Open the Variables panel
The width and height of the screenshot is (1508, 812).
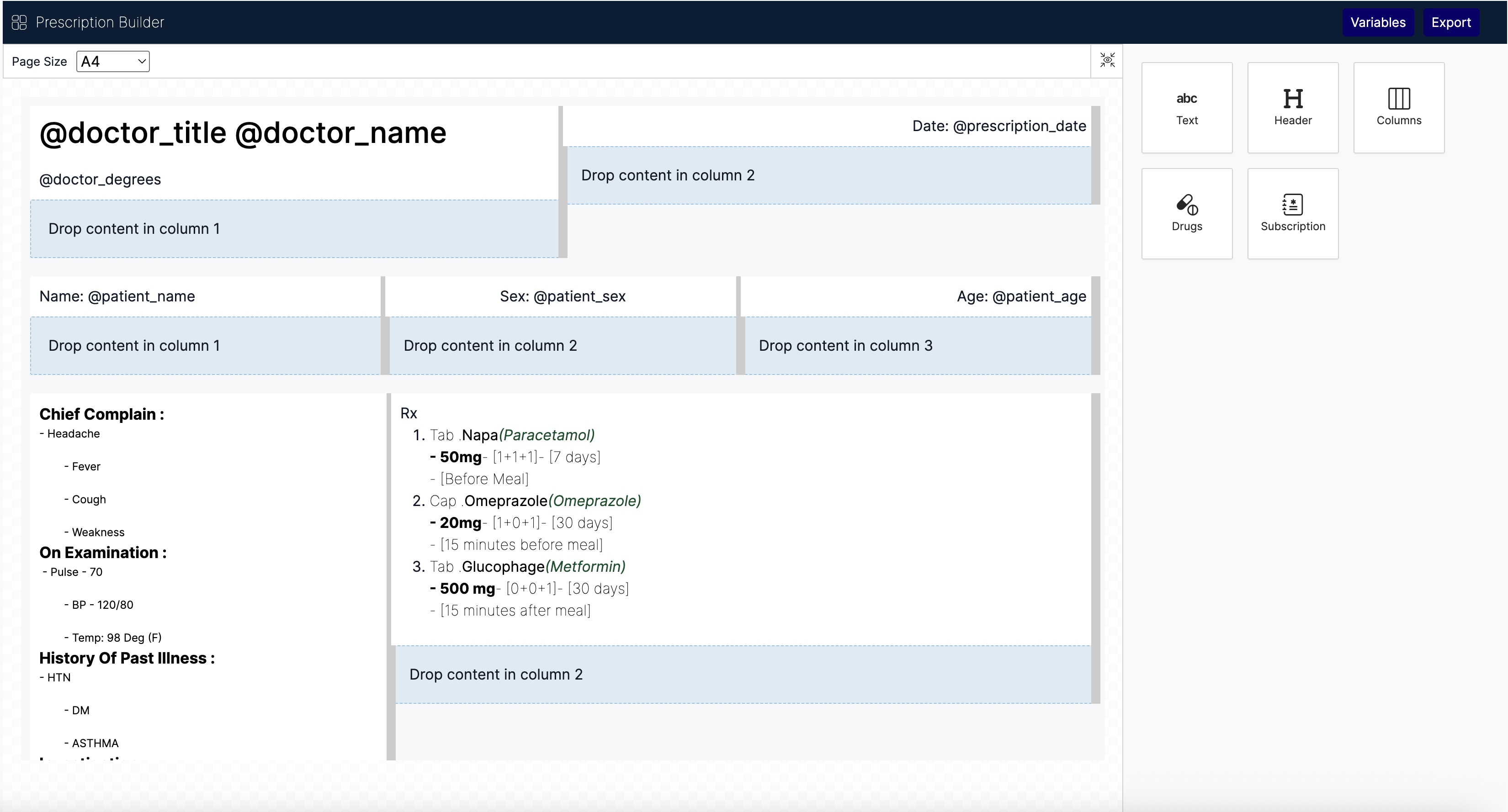[x=1377, y=22]
